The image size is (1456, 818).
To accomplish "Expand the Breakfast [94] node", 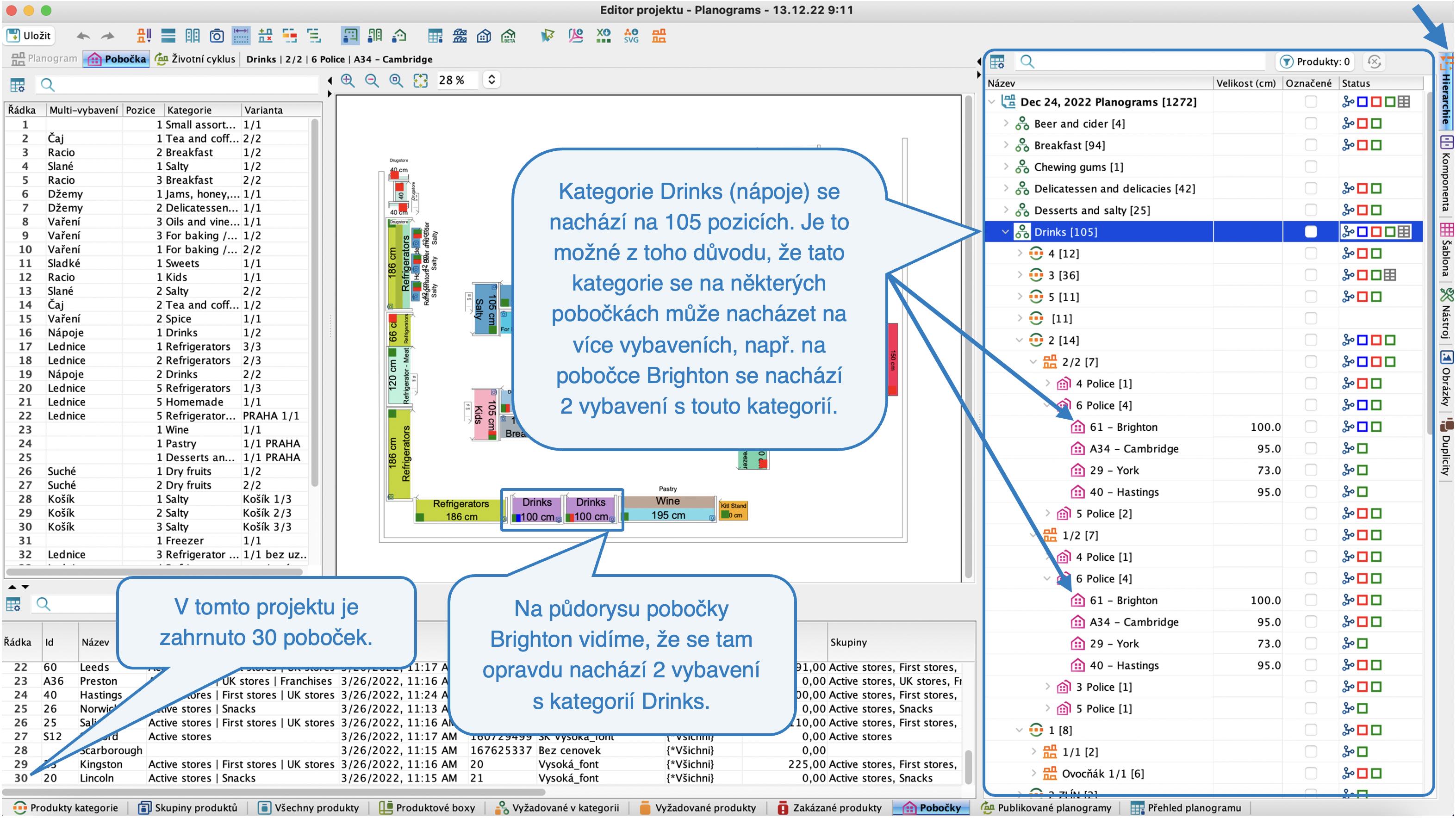I will click(x=1006, y=145).
